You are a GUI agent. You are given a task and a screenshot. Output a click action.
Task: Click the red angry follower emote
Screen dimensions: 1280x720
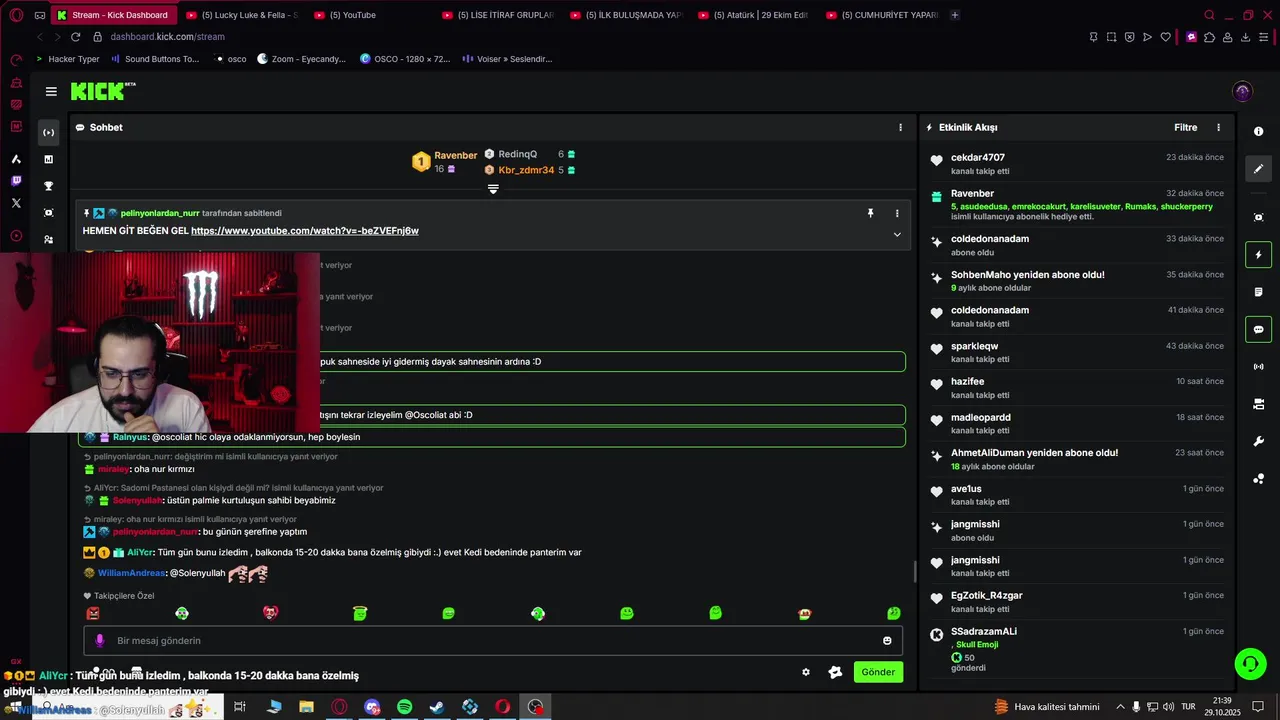93,613
